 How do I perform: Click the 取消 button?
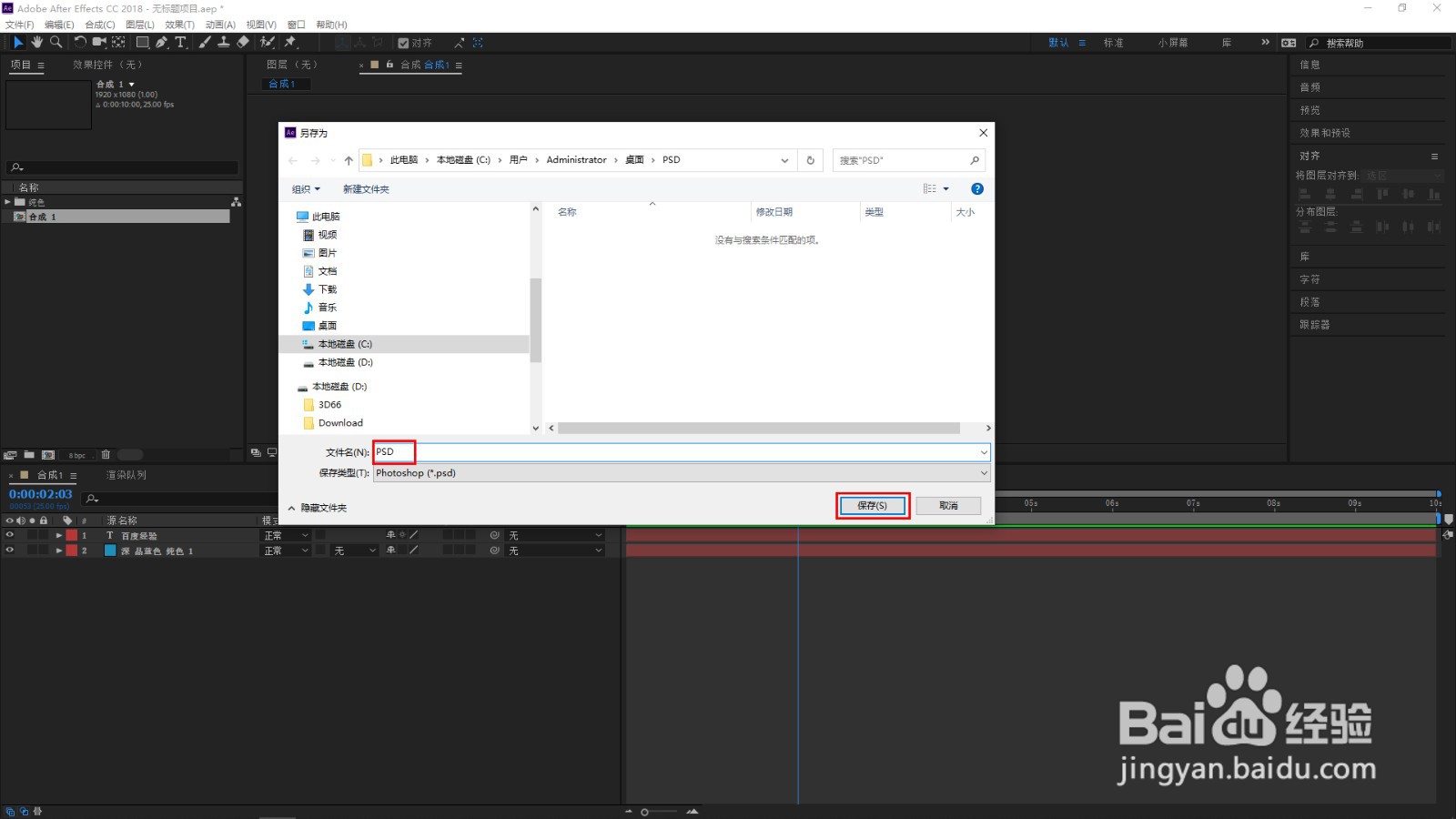(x=948, y=506)
